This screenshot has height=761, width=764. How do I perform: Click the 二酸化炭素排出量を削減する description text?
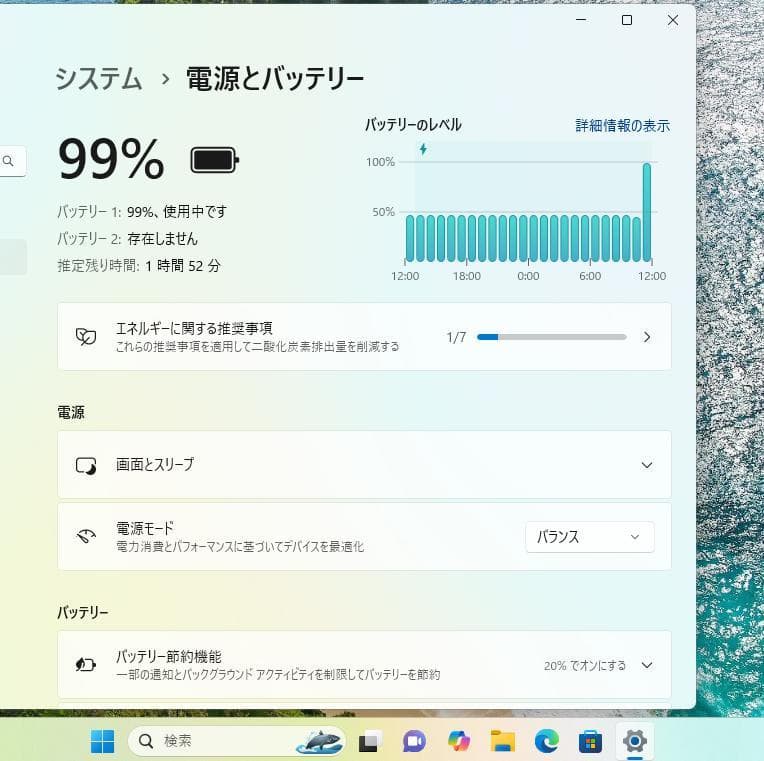[x=257, y=347]
